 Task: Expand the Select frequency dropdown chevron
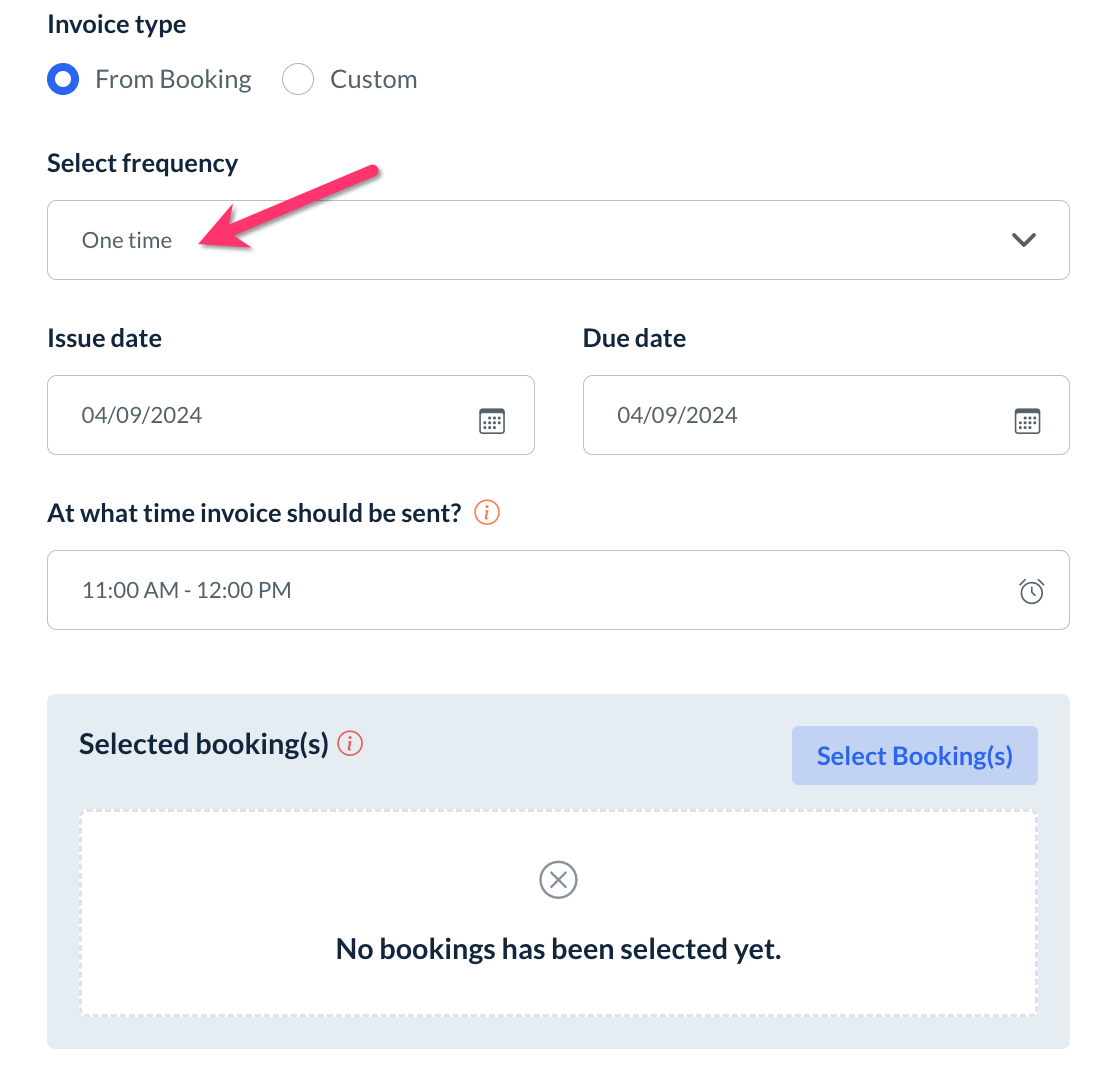pos(1023,240)
